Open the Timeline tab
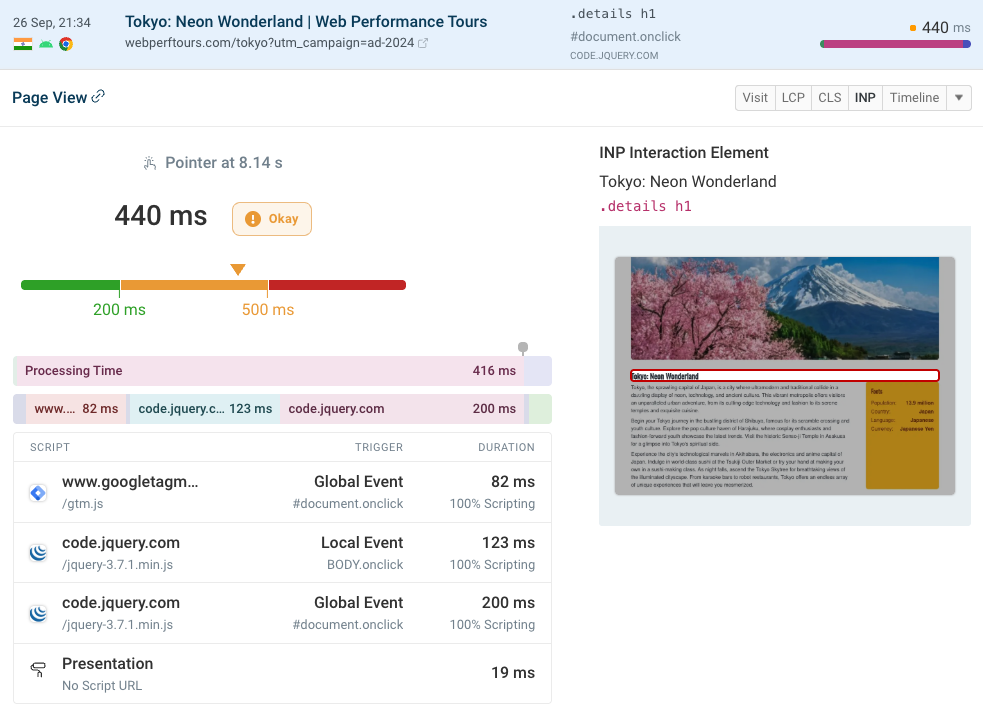The image size is (983, 719). coord(914,98)
